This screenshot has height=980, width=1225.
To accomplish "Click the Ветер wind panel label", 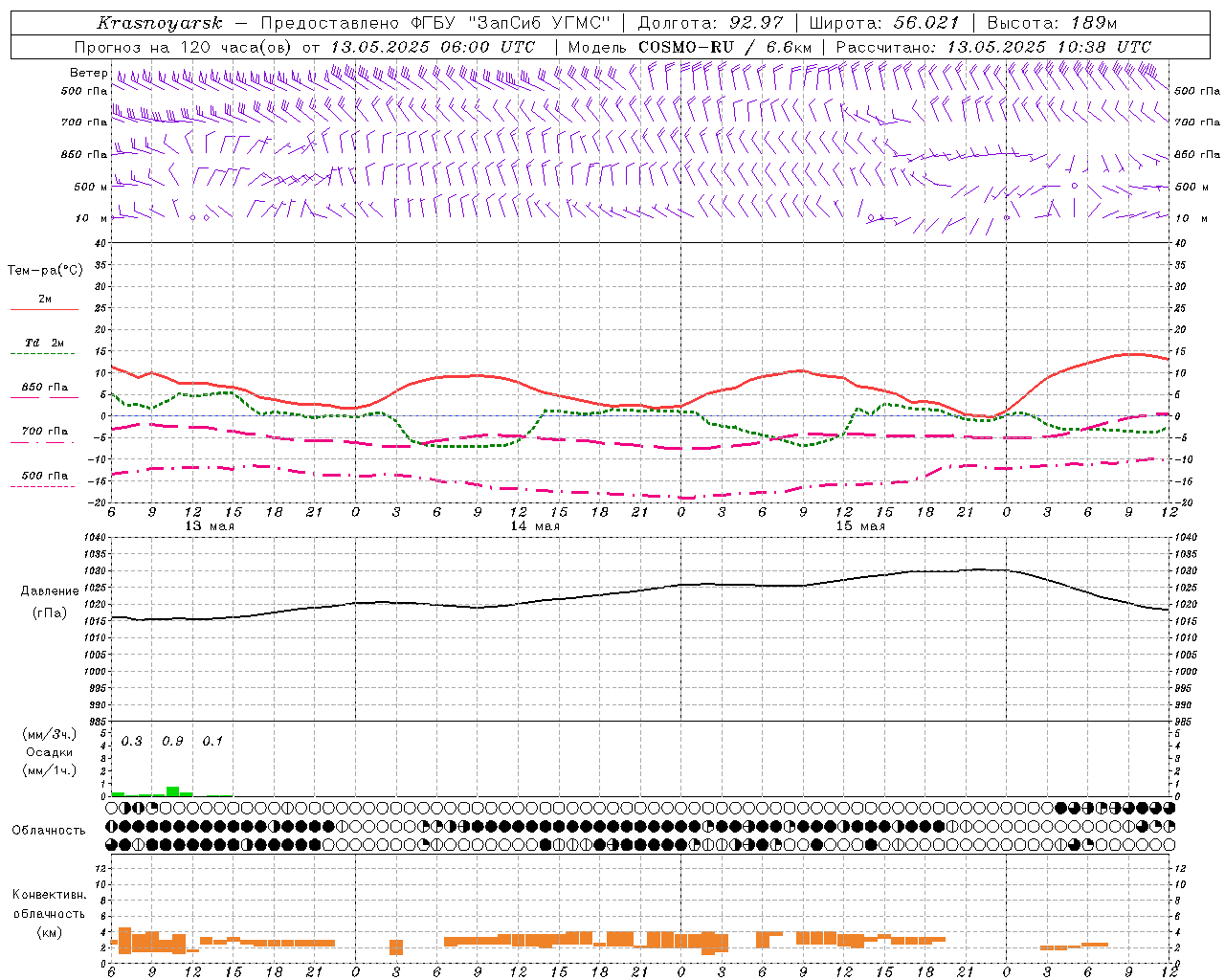I will coord(88,73).
